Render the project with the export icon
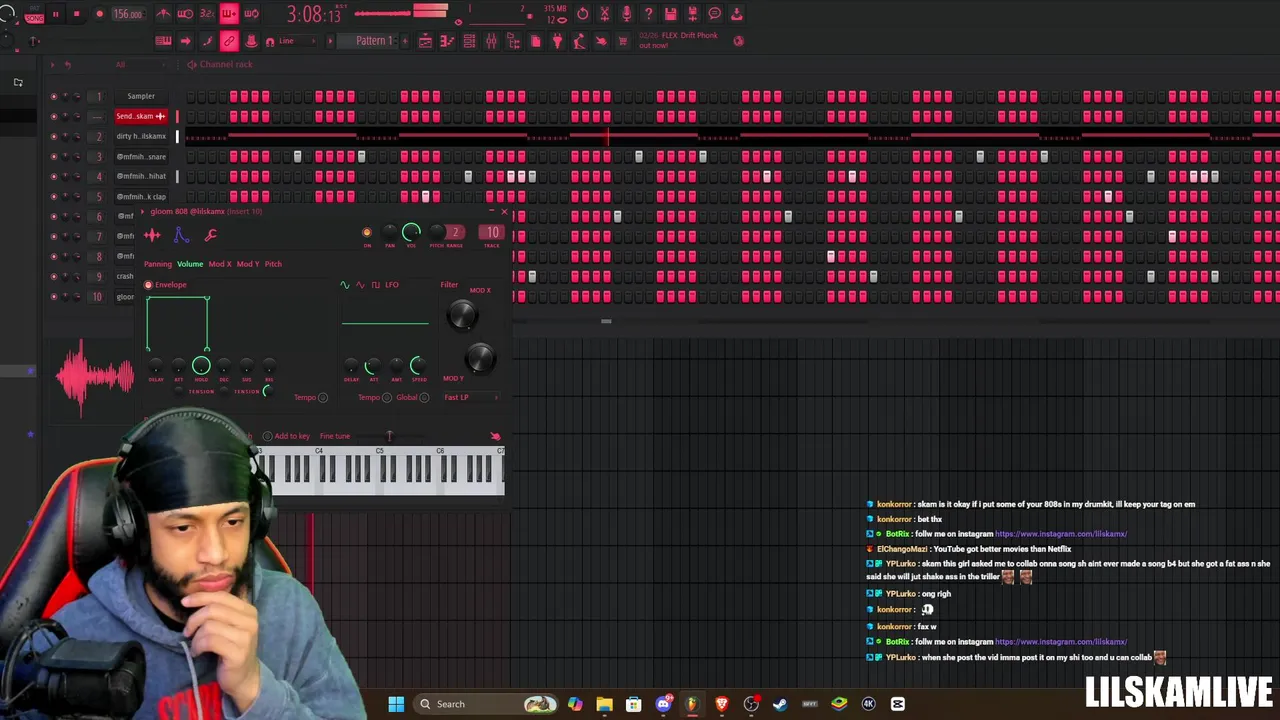1280x720 pixels. tap(692, 14)
